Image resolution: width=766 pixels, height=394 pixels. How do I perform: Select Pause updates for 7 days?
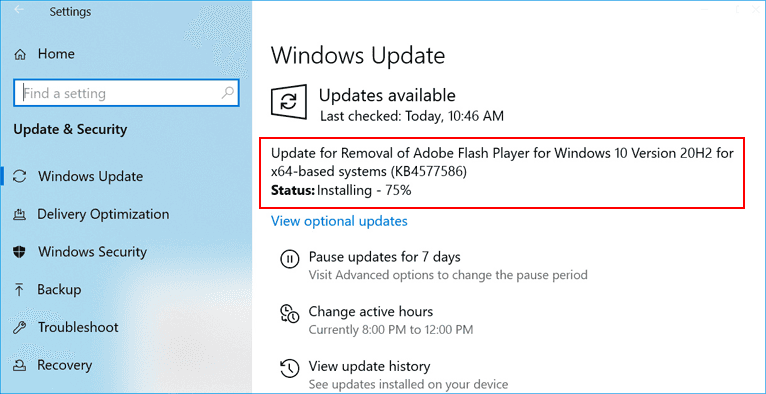tap(384, 256)
